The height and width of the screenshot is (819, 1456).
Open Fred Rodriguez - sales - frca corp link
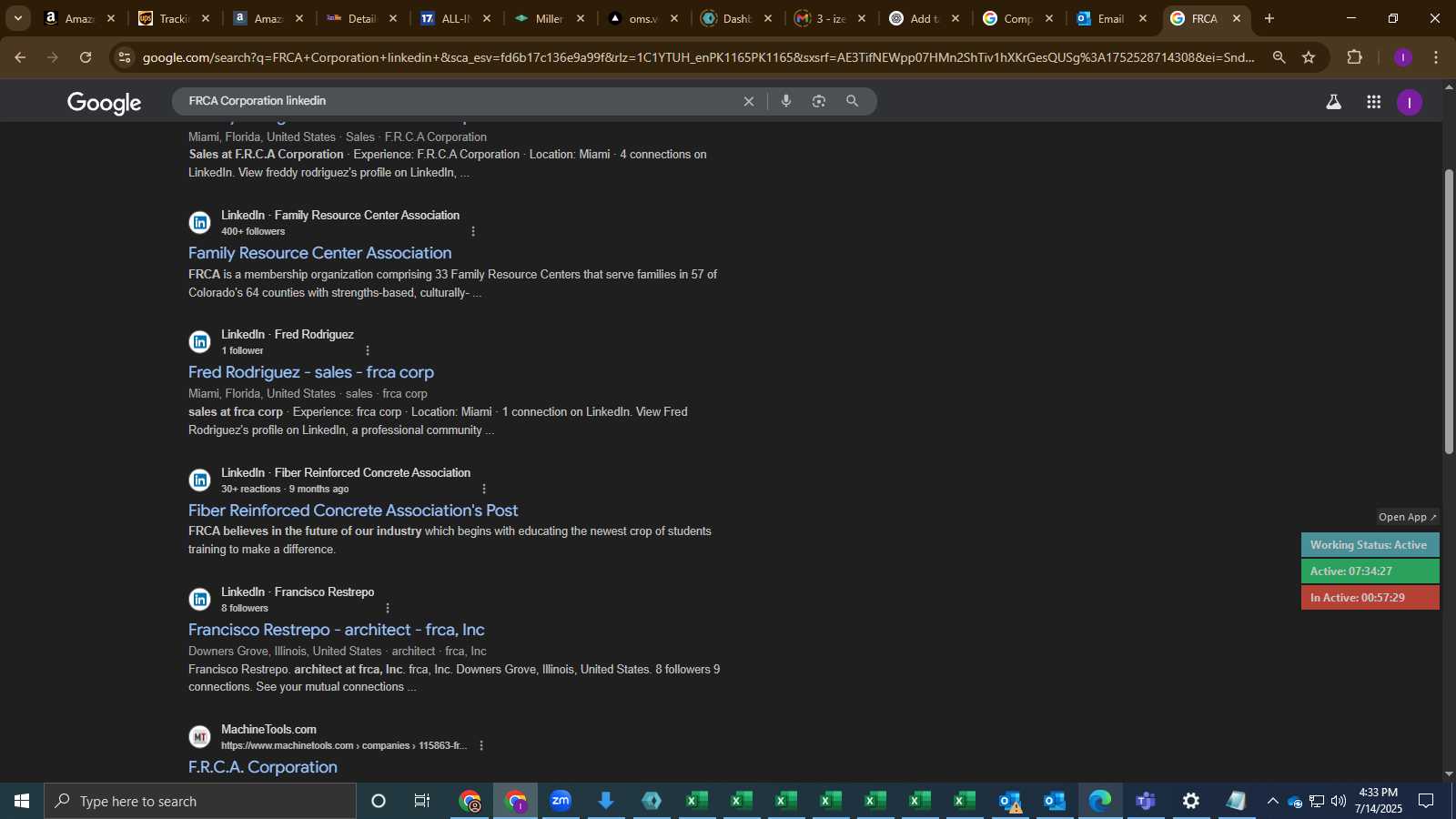pos(311,372)
